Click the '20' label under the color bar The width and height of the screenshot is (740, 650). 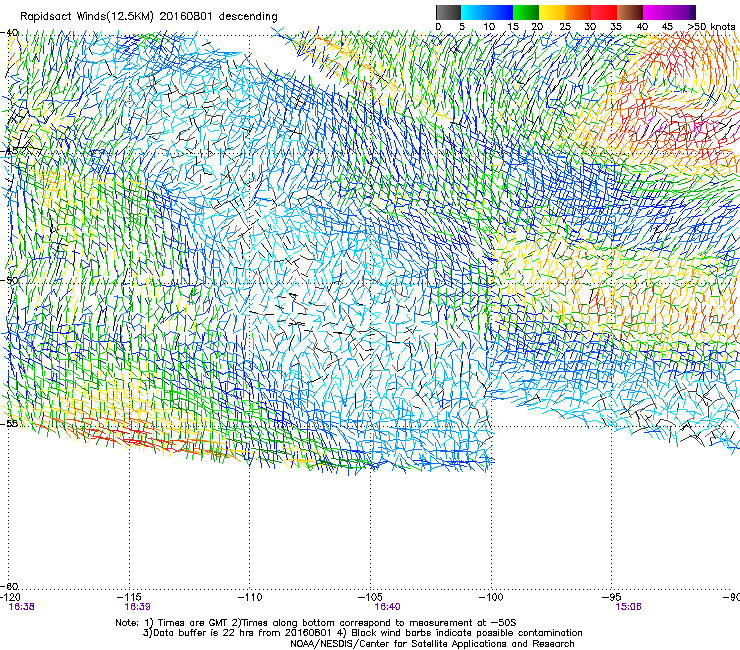[537, 26]
